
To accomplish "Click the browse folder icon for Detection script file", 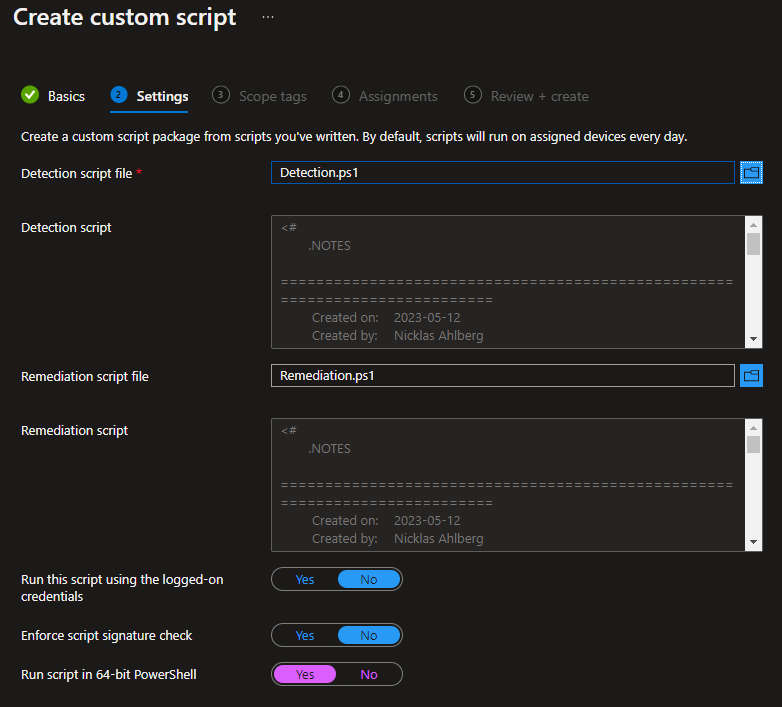I will pyautogui.click(x=751, y=173).
